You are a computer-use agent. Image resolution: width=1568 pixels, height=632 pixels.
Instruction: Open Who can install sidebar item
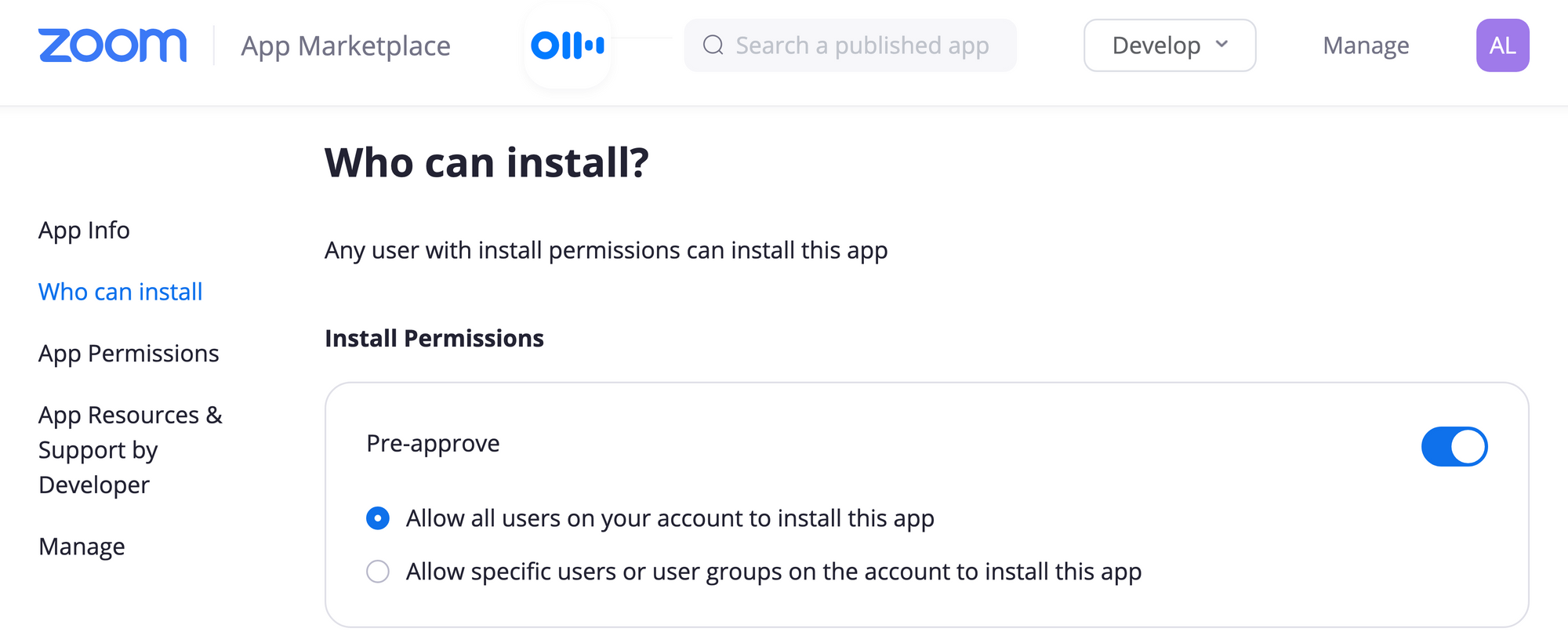click(121, 292)
